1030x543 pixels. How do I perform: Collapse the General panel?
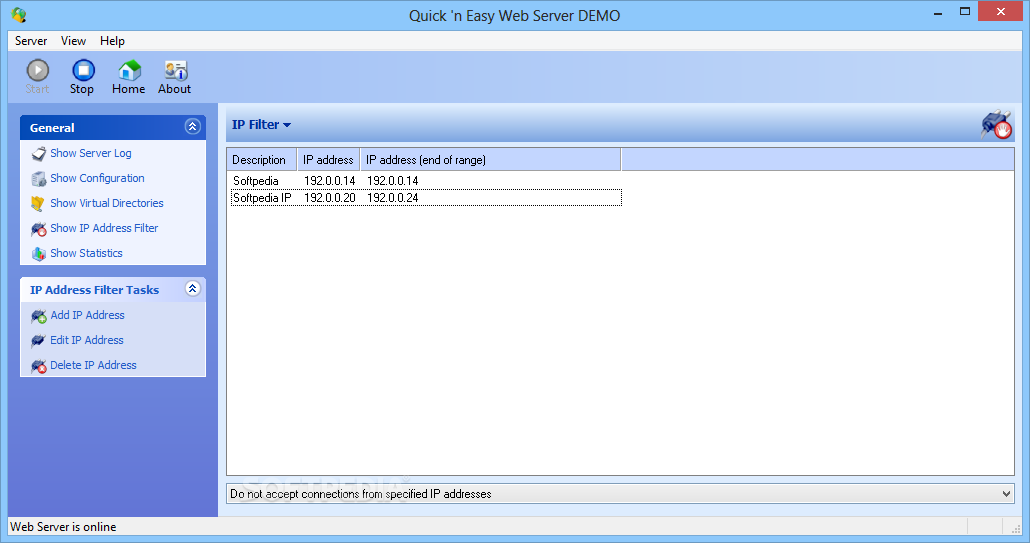pos(192,127)
